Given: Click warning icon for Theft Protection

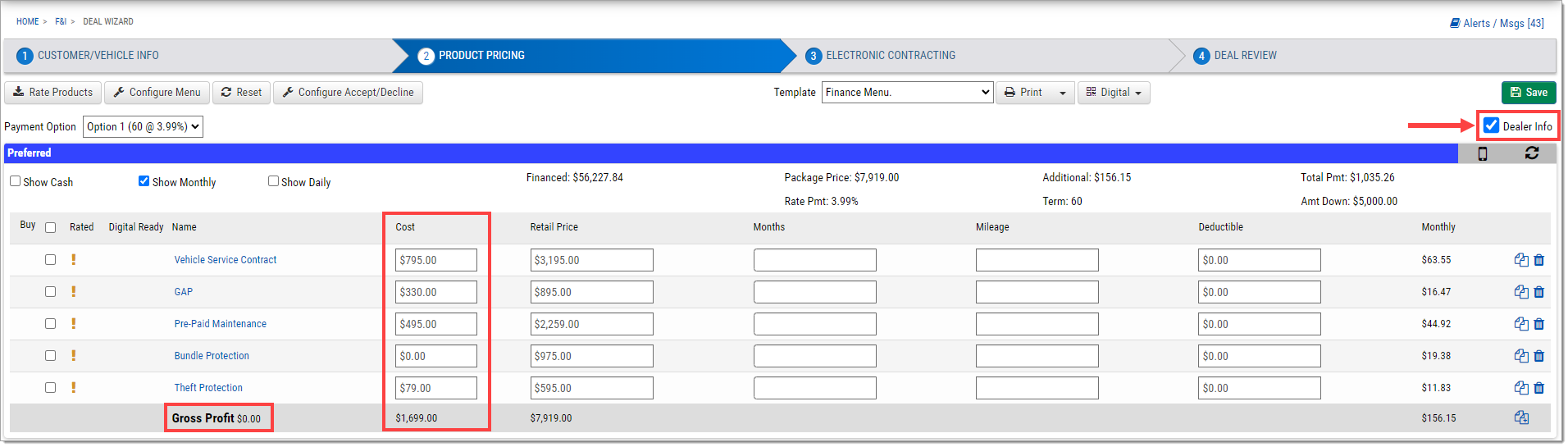Looking at the screenshot, I should pyautogui.click(x=74, y=387).
